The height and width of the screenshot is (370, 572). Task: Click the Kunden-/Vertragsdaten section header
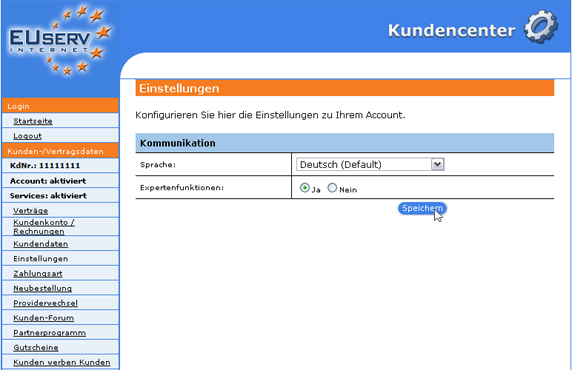(x=60, y=151)
